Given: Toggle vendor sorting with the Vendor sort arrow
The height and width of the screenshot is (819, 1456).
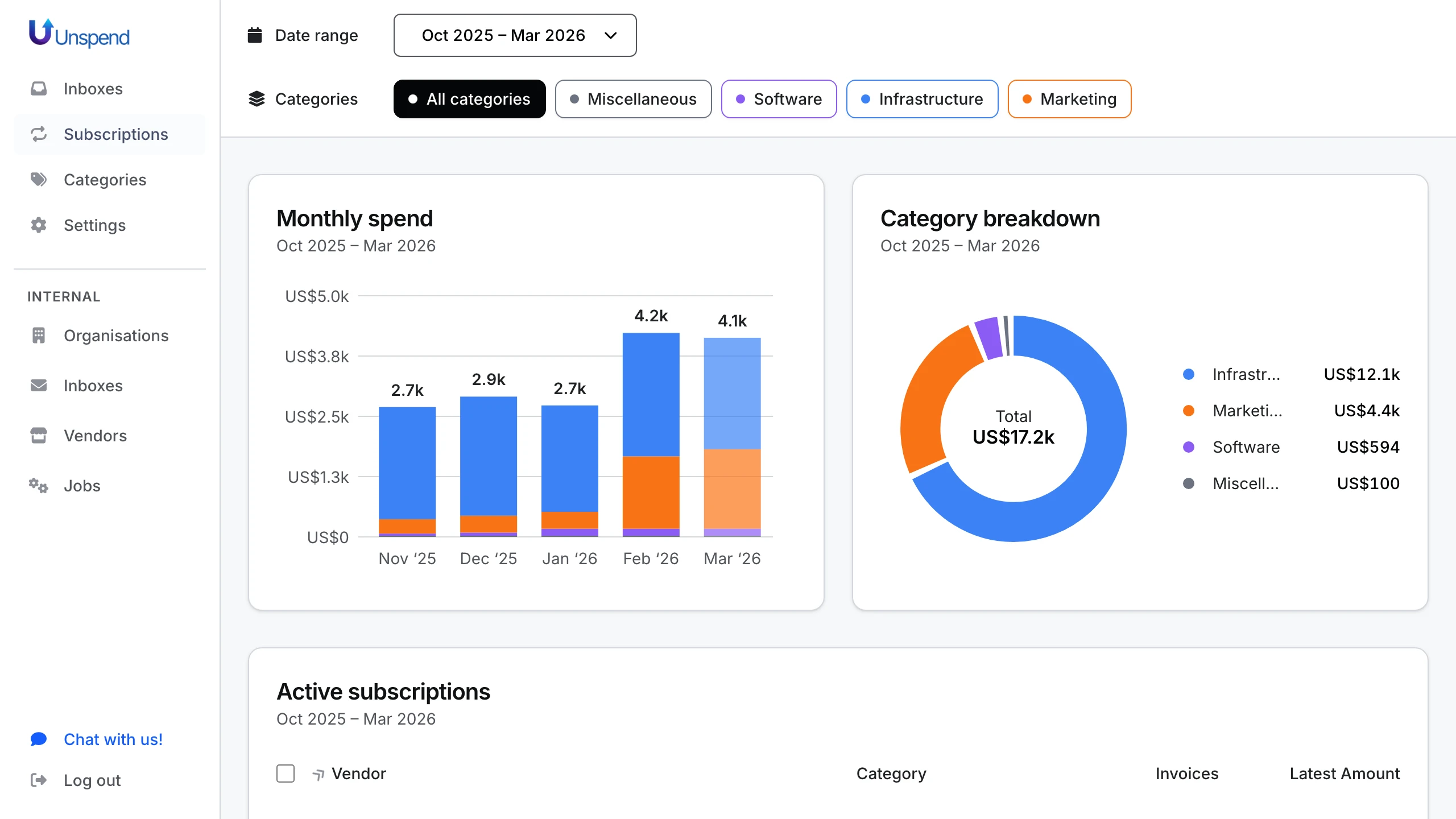Looking at the screenshot, I should click(317, 773).
